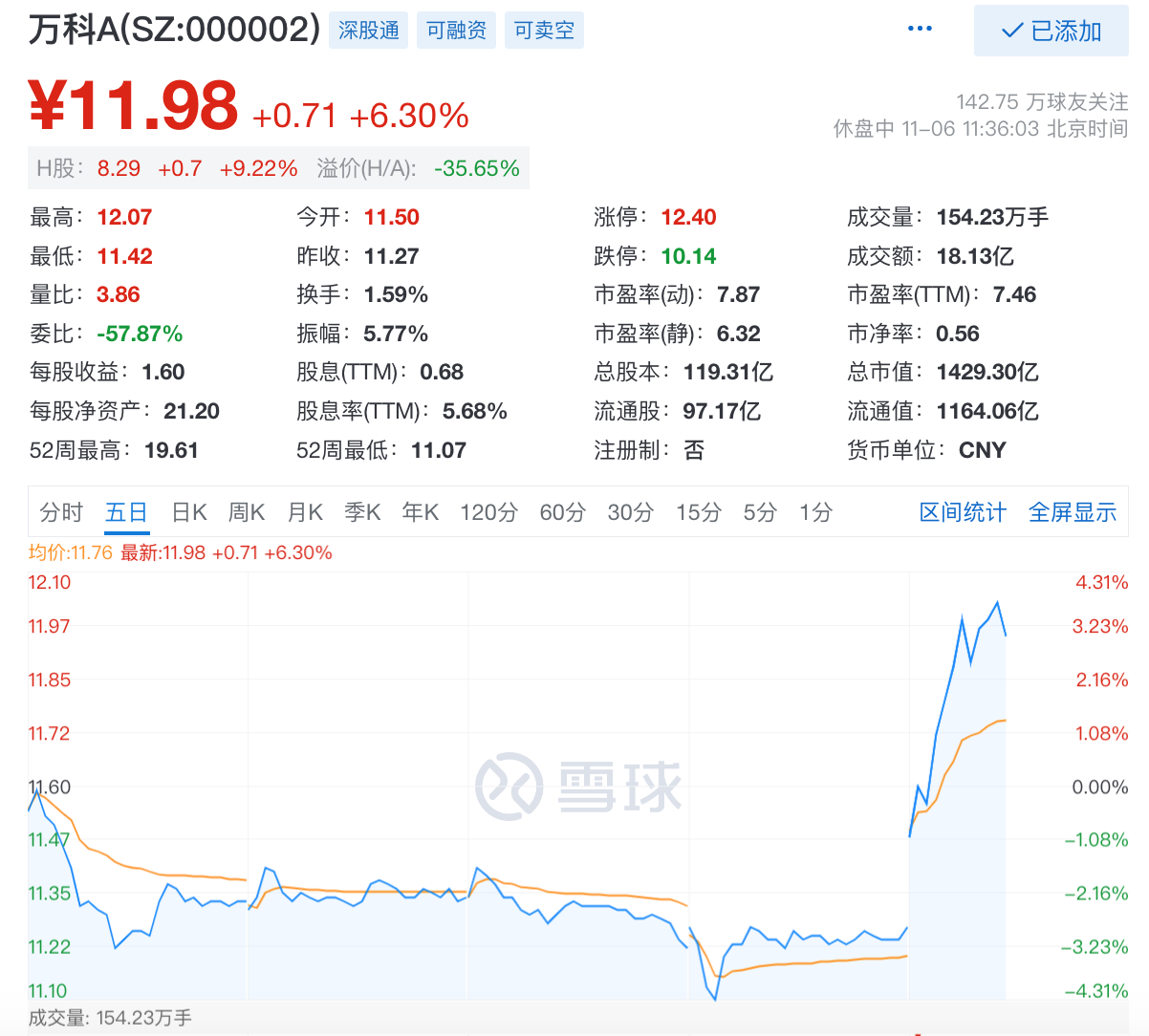Click the 委比 value -57.87%
Screen dimensions: 1149x1036
[140, 334]
